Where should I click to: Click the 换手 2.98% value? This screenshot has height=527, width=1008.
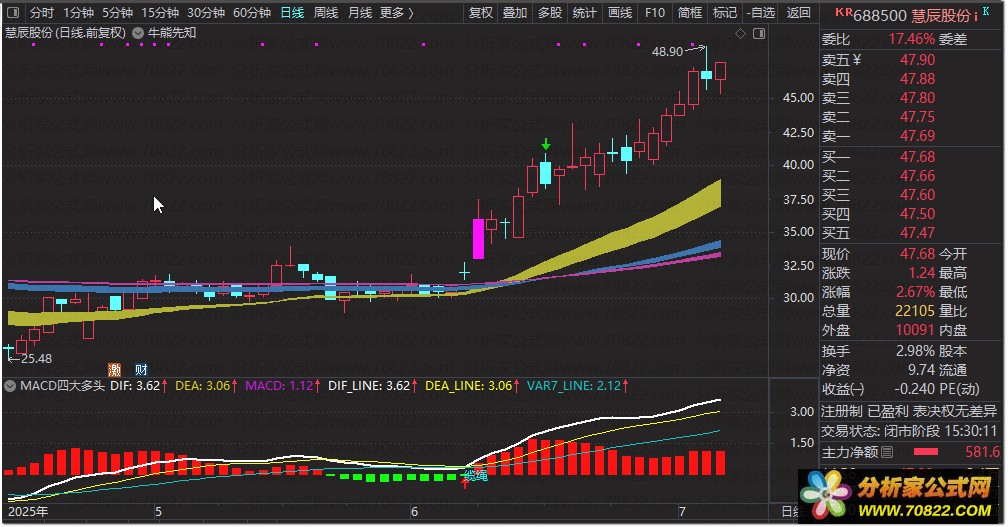915,351
